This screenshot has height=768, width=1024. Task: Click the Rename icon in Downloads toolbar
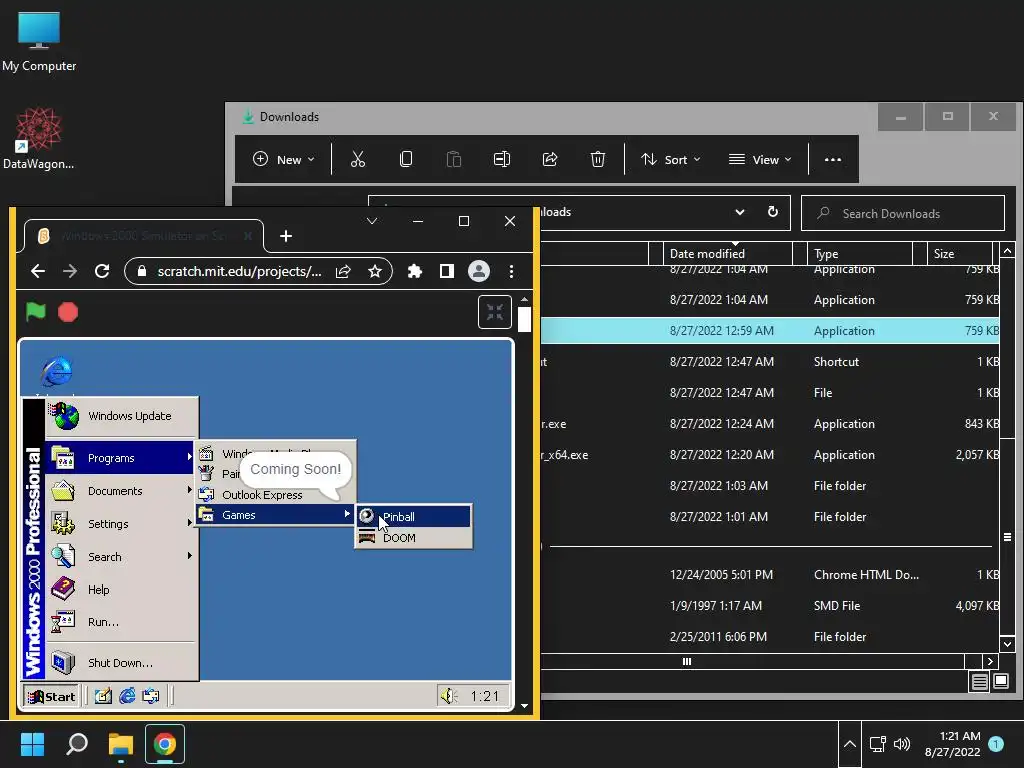coord(502,159)
